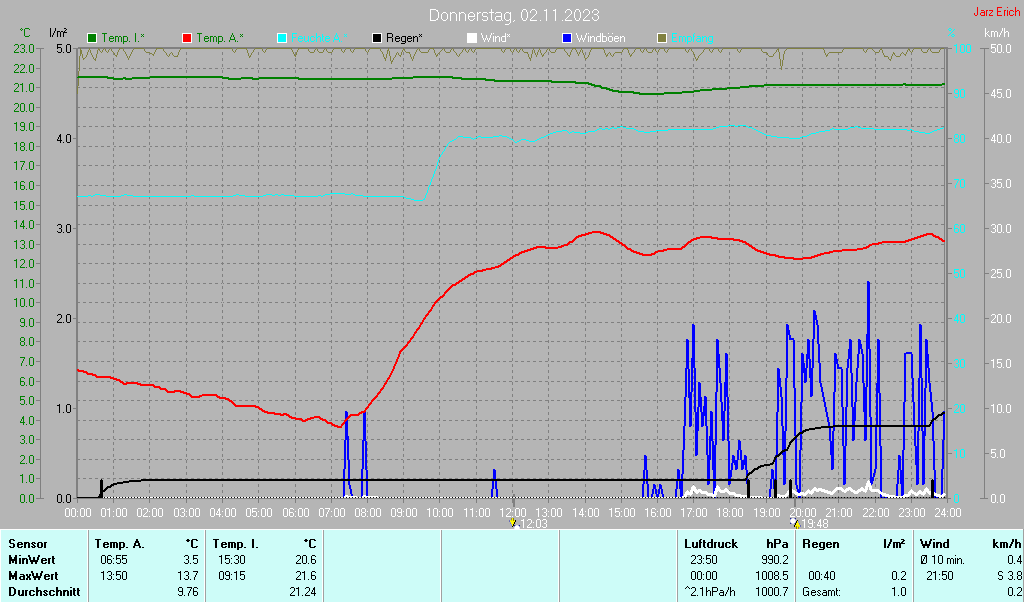Click the Temp. A. average '9.76'
The height and width of the screenshot is (602, 1024).
188,592
